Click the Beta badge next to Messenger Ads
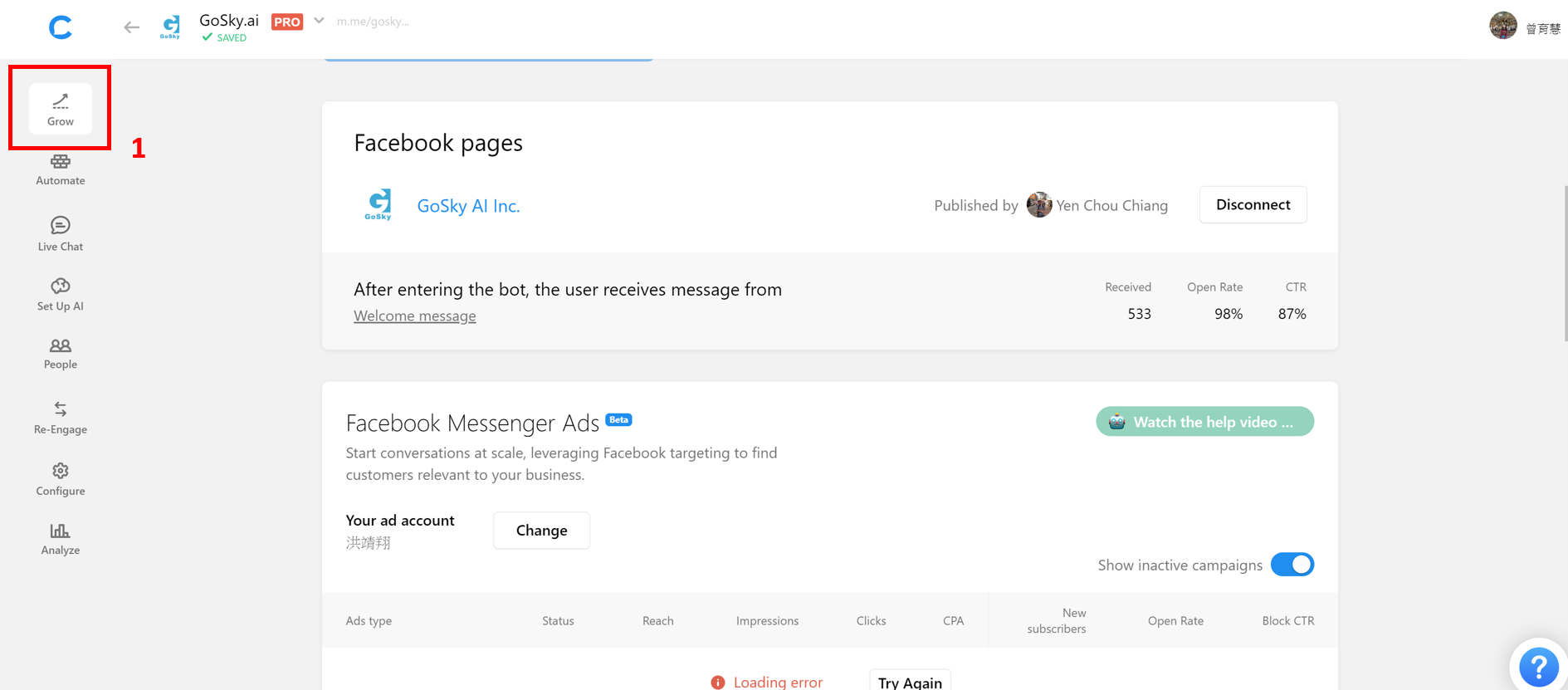The image size is (1568, 690). click(618, 419)
